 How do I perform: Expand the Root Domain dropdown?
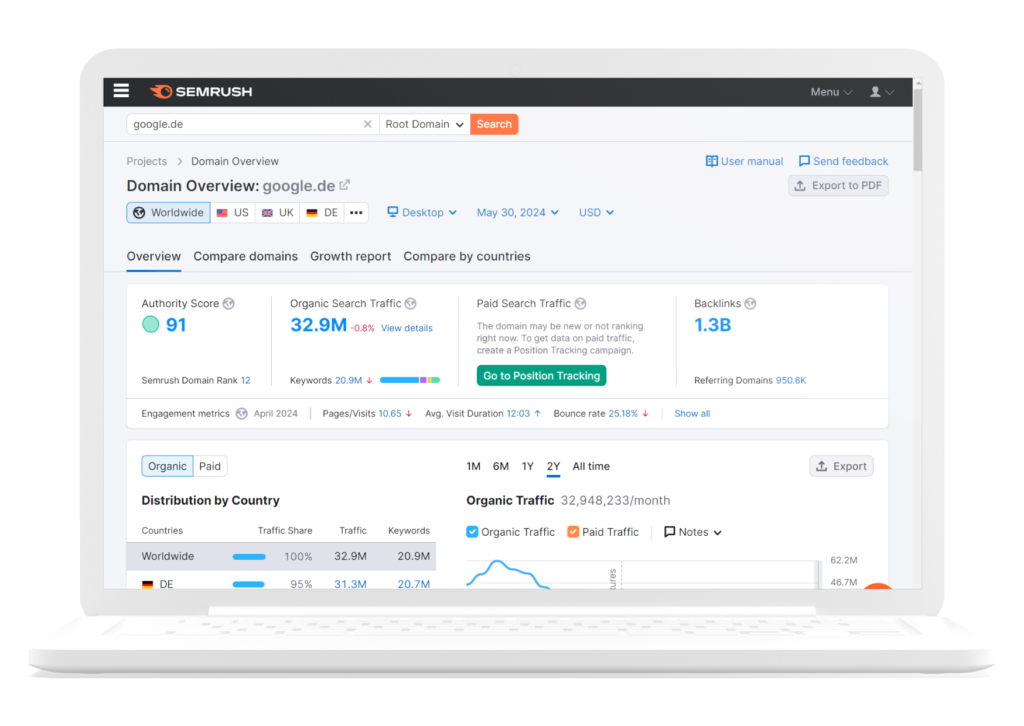425,125
